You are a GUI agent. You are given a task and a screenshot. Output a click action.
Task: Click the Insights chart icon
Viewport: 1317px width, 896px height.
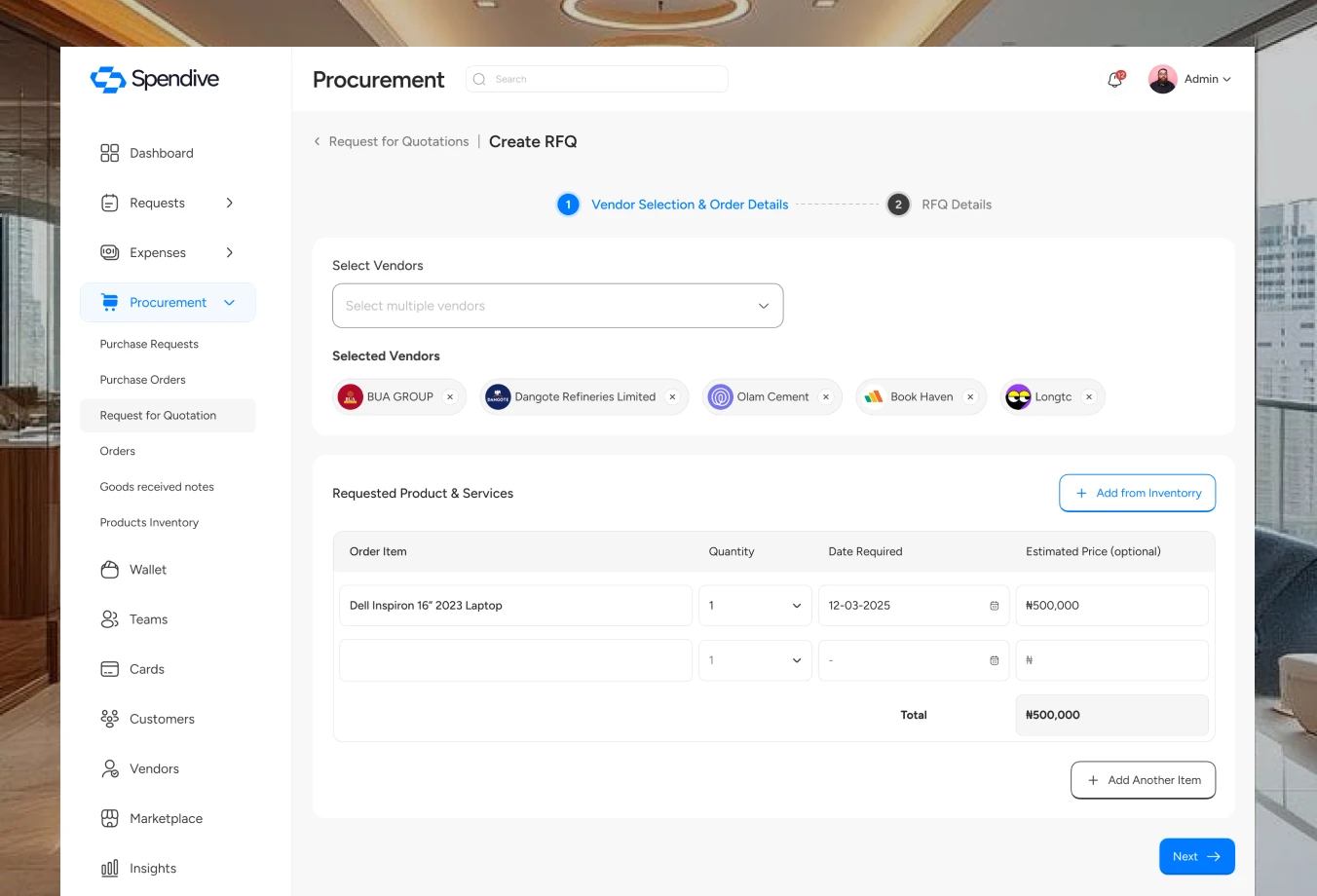coord(110,868)
